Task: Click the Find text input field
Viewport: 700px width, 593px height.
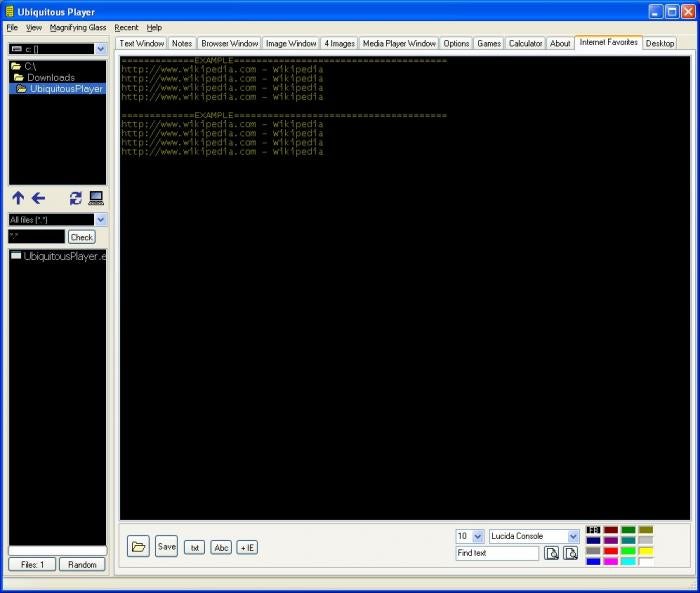Action: click(497, 553)
